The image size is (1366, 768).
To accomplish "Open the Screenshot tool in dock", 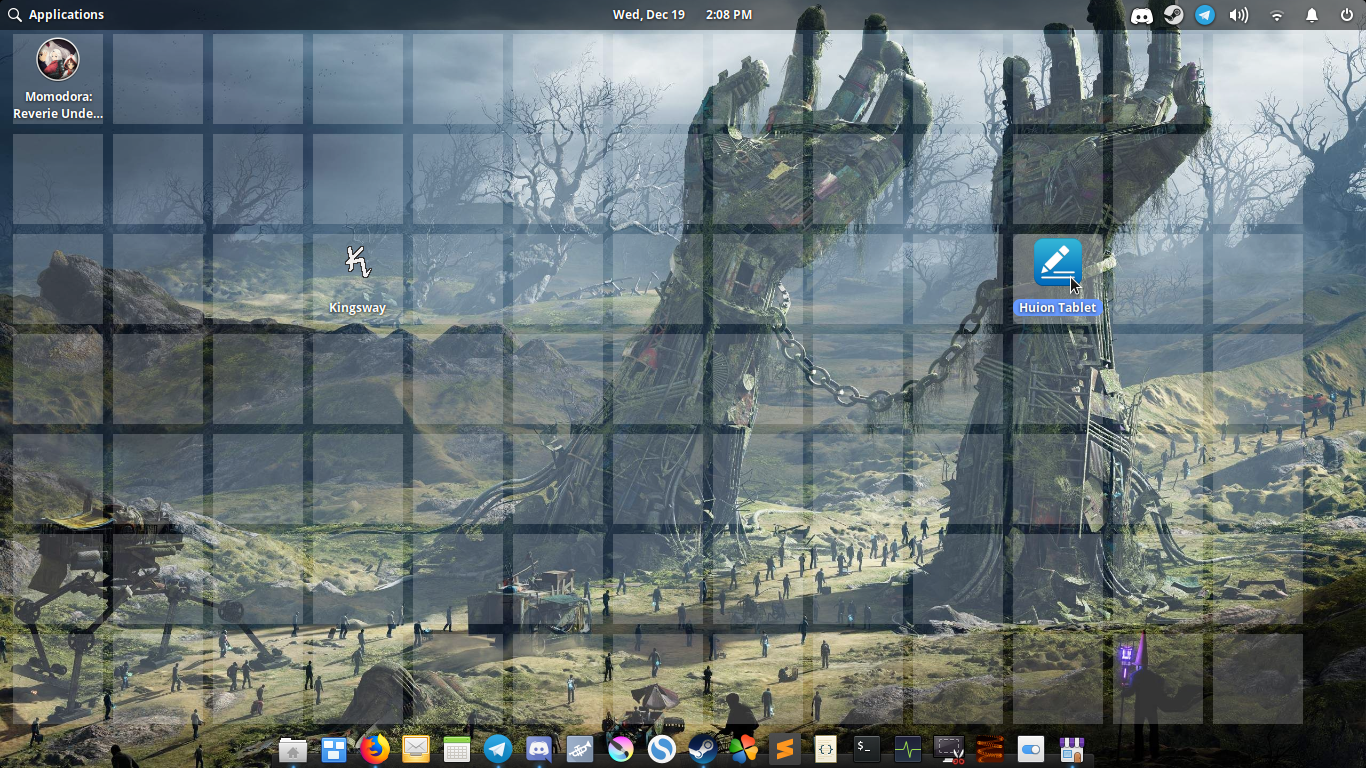I will coord(949,749).
